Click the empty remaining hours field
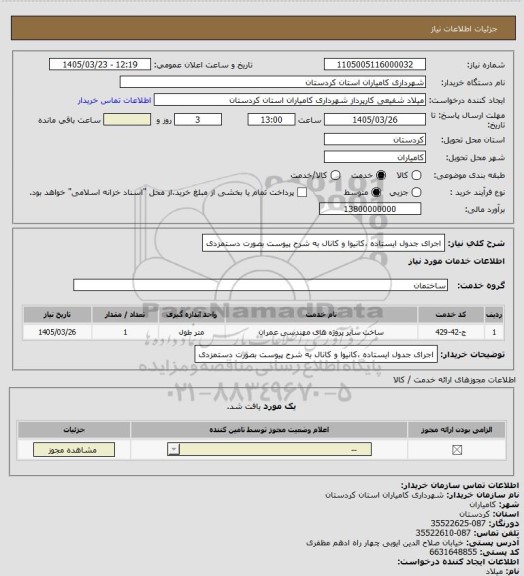 pos(127,119)
